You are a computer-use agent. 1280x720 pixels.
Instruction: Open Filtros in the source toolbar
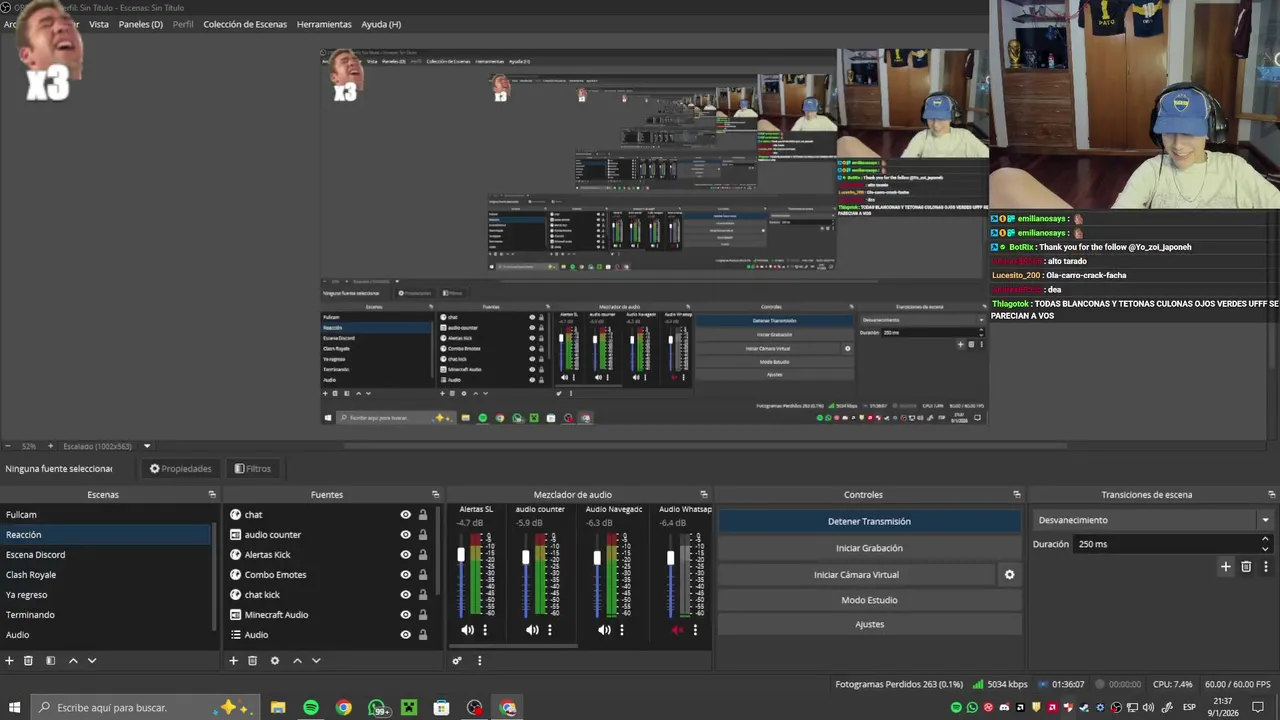[252, 468]
